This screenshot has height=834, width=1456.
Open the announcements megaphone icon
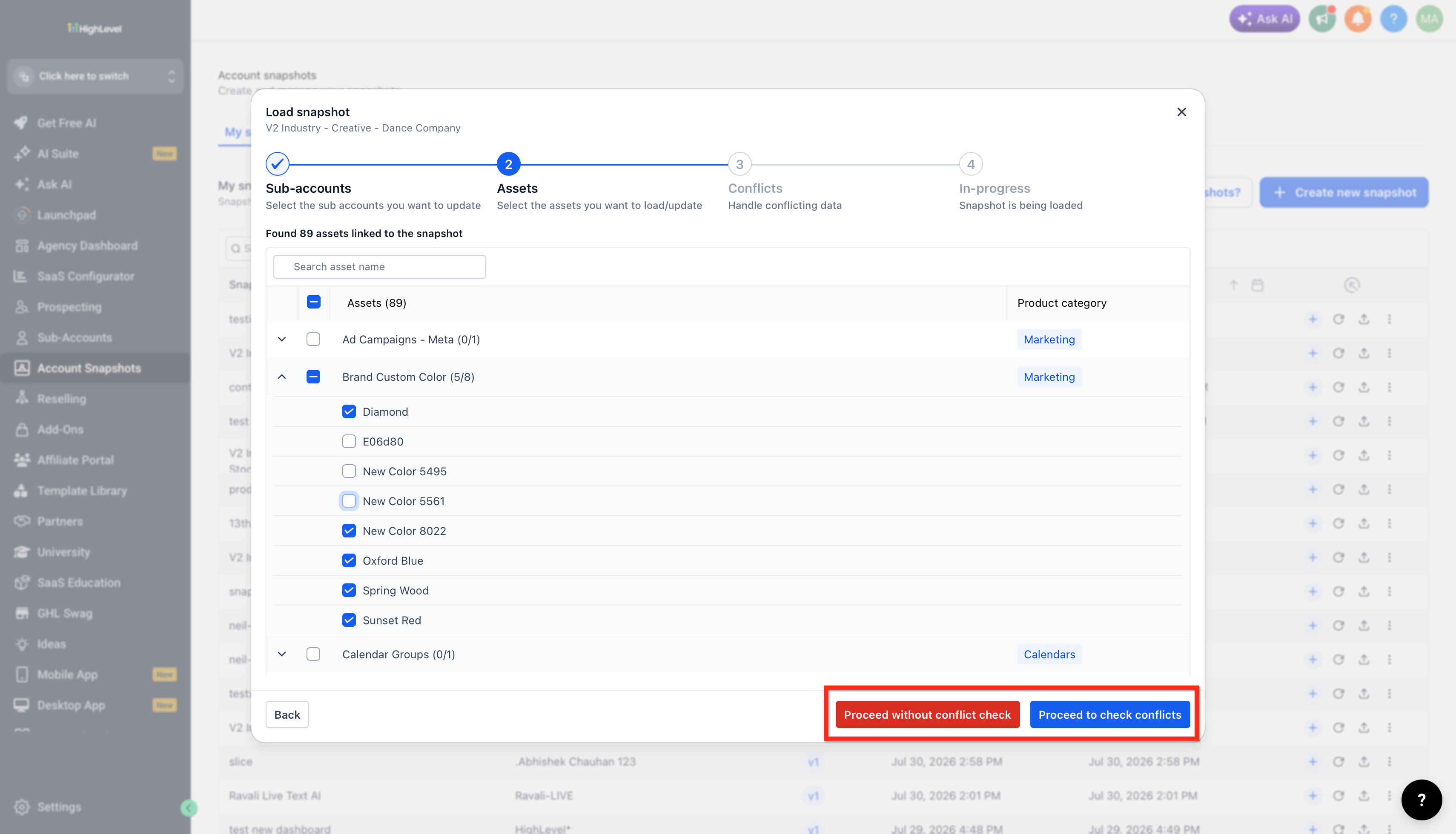pos(1322,19)
